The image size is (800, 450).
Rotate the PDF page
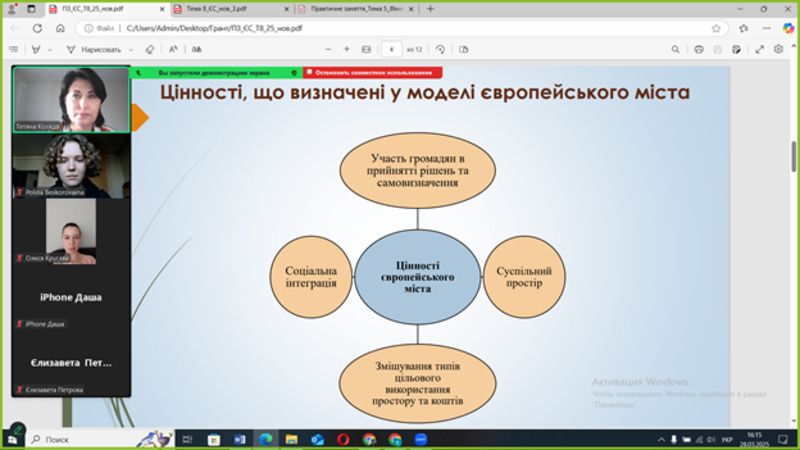click(440, 49)
